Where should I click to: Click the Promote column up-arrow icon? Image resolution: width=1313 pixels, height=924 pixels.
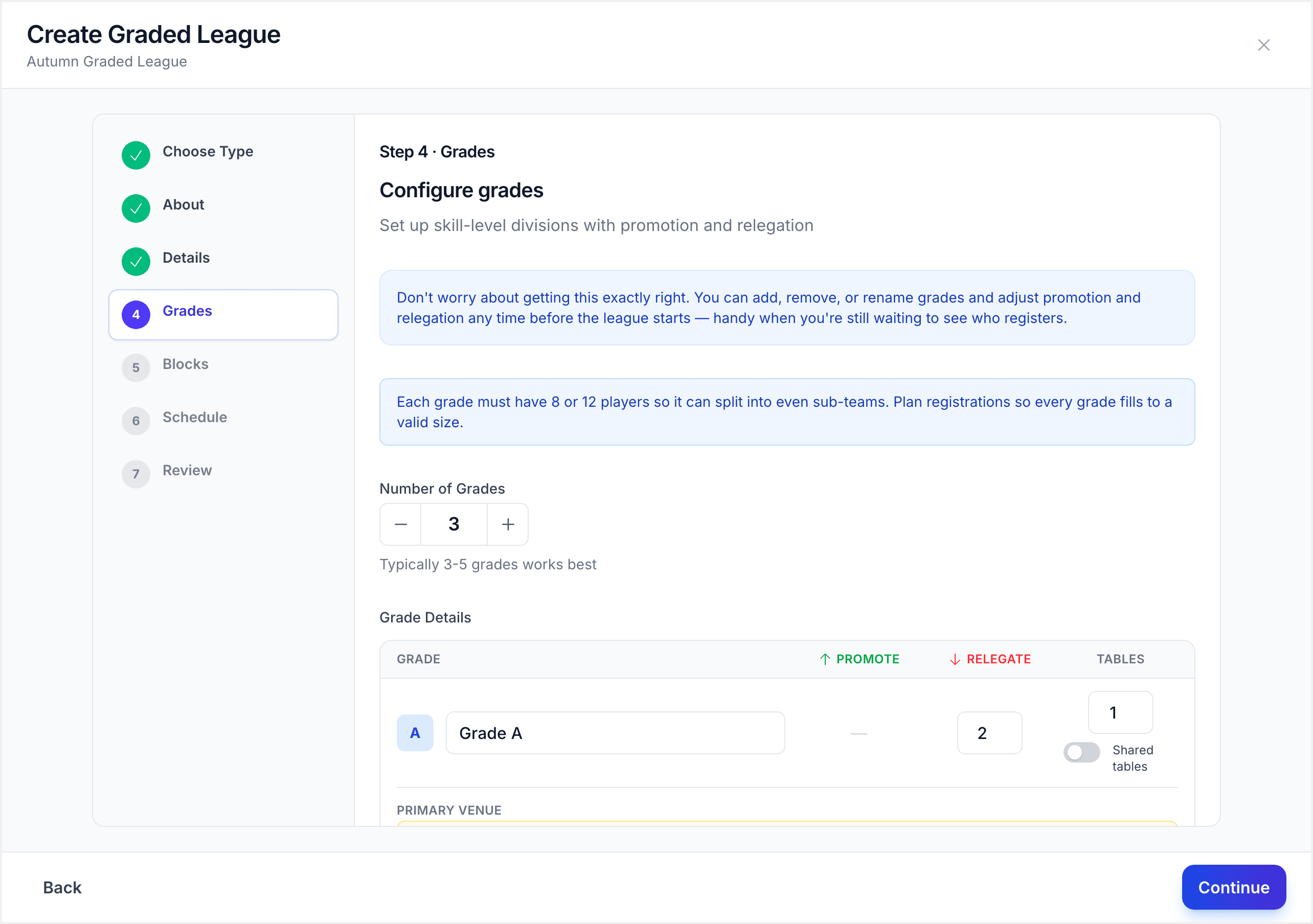(825, 659)
